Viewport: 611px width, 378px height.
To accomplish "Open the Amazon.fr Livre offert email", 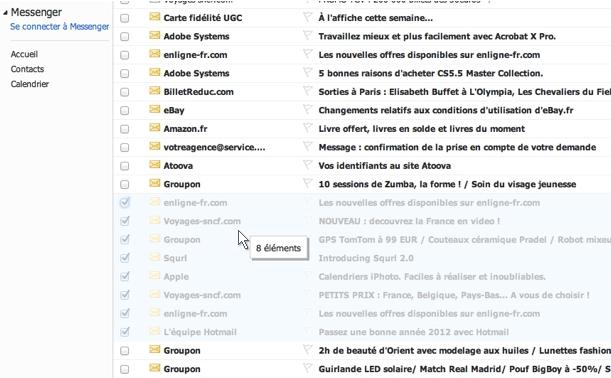I will pos(422,129).
